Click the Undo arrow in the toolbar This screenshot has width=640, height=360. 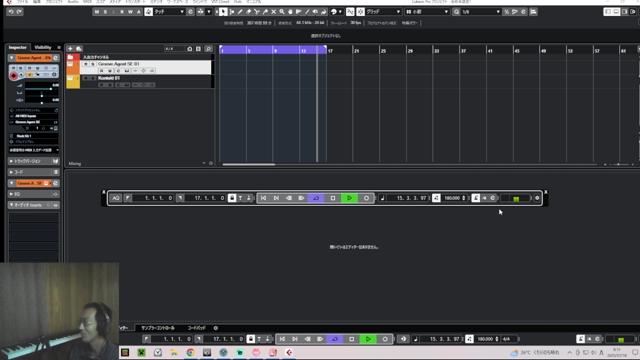(x=11, y=12)
